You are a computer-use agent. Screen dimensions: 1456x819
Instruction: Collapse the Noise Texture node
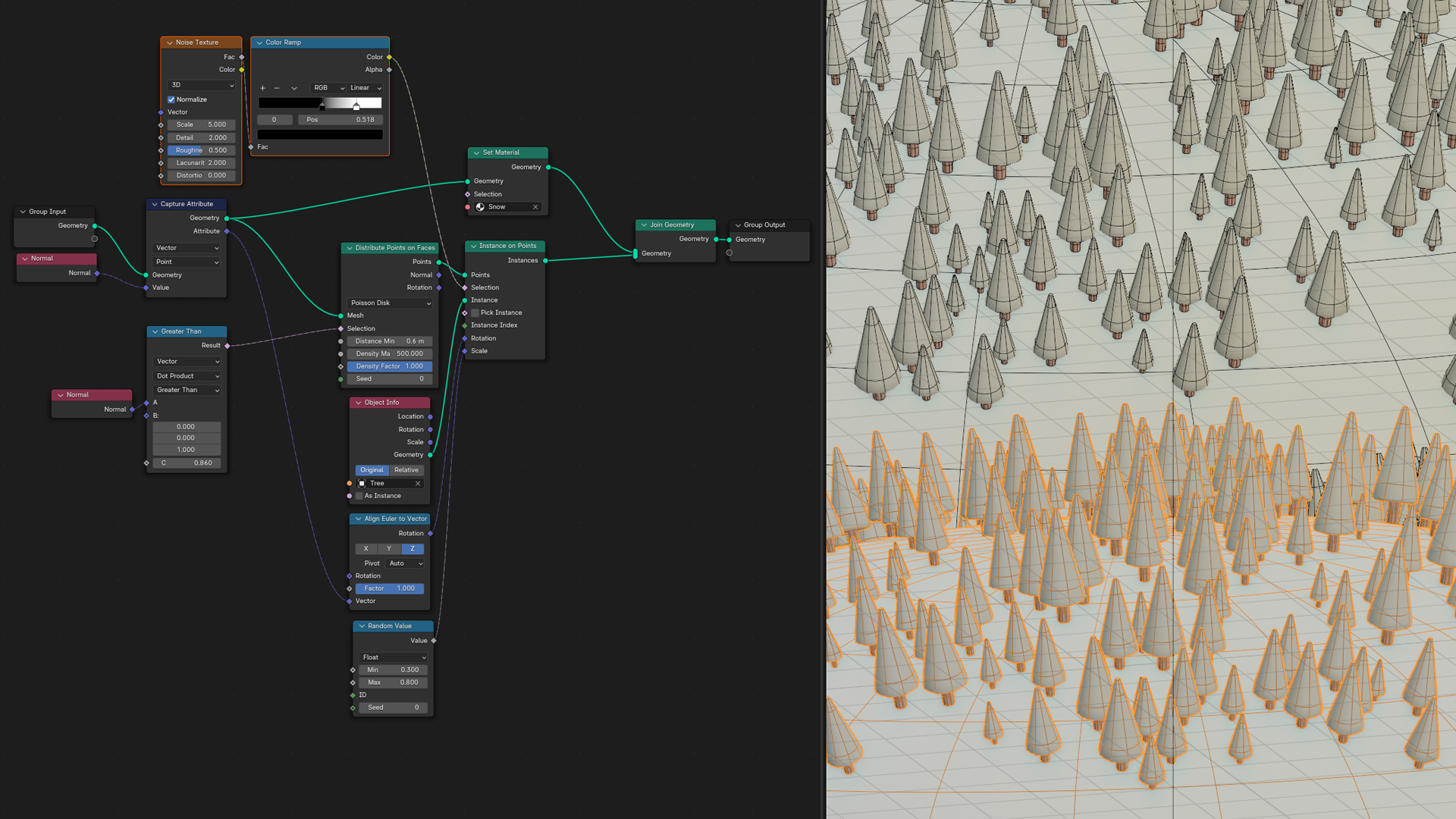coord(169,42)
